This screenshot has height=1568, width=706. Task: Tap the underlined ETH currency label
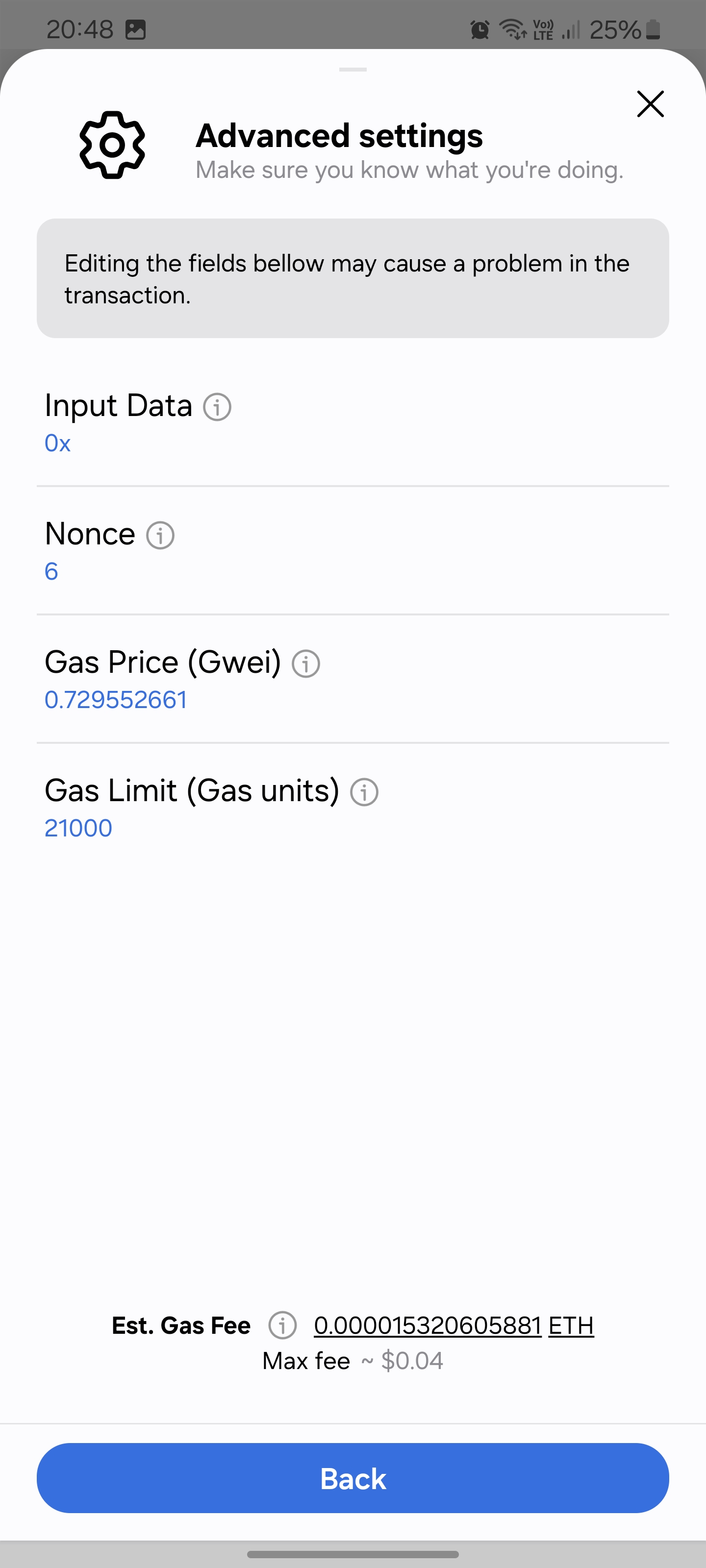click(571, 1325)
